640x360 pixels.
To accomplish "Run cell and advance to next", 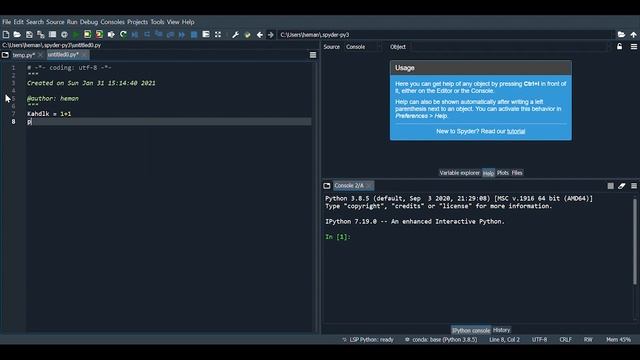I will pos(99,35).
